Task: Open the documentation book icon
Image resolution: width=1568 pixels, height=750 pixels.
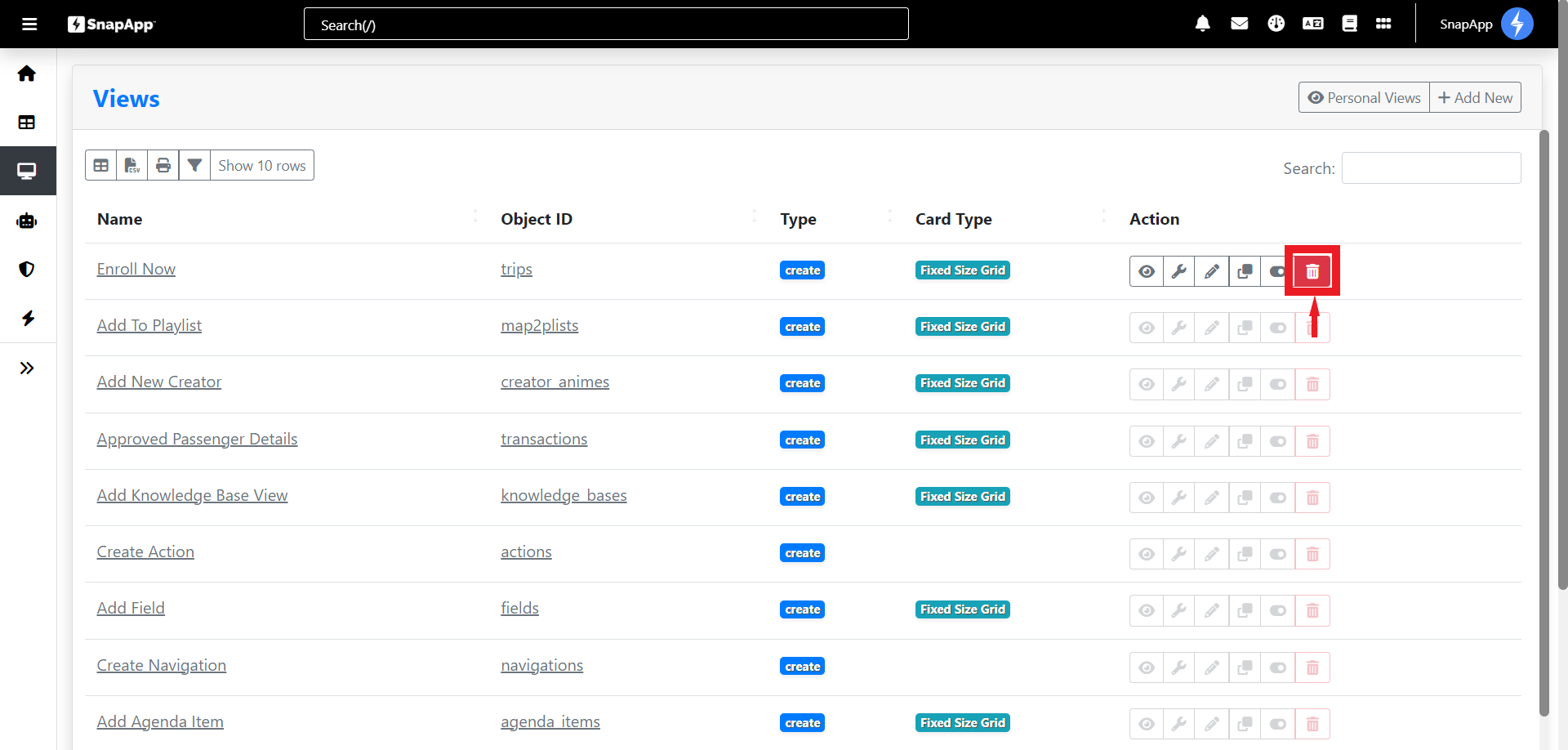Action: click(1349, 24)
